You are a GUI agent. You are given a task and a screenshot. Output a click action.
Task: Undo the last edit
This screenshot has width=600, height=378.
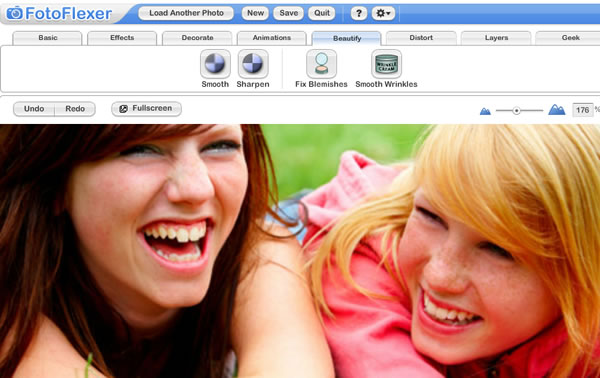(34, 109)
